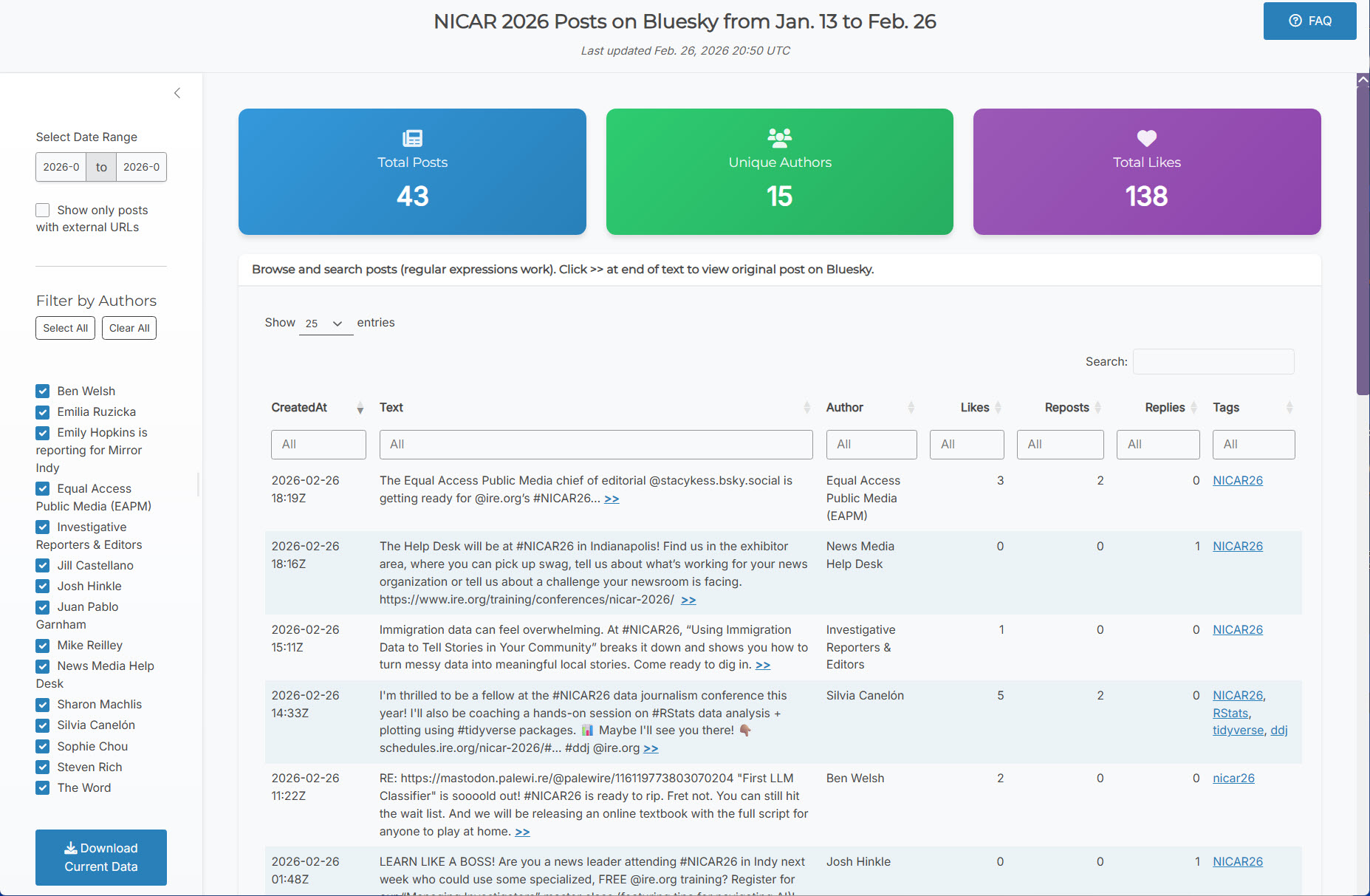The width and height of the screenshot is (1370, 896).
Task: Open the Show entries count dropdown
Action: coord(326,324)
